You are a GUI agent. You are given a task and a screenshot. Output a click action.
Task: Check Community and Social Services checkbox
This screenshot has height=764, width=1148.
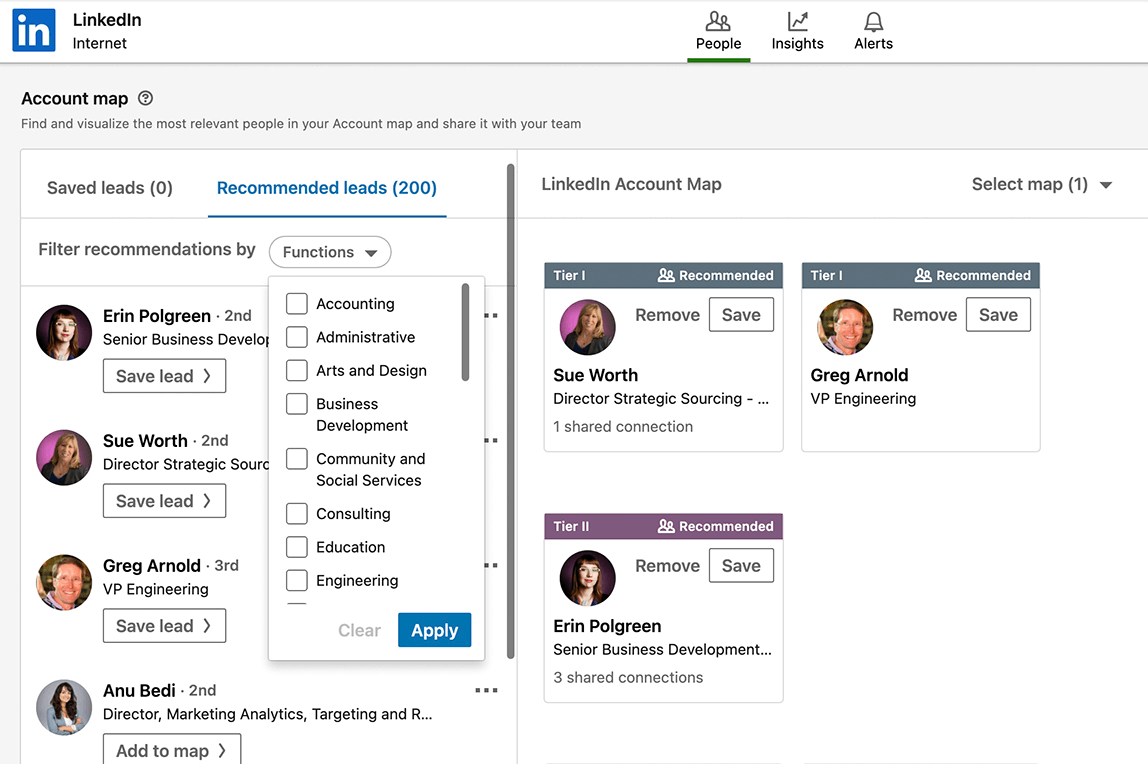coord(297,459)
